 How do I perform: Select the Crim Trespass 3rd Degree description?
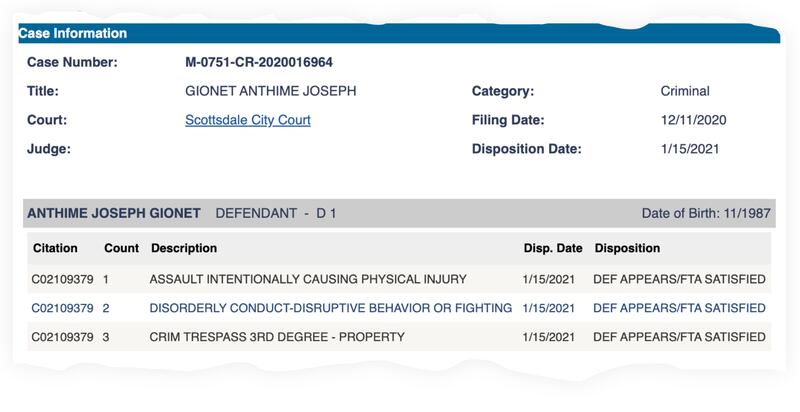tap(276, 337)
